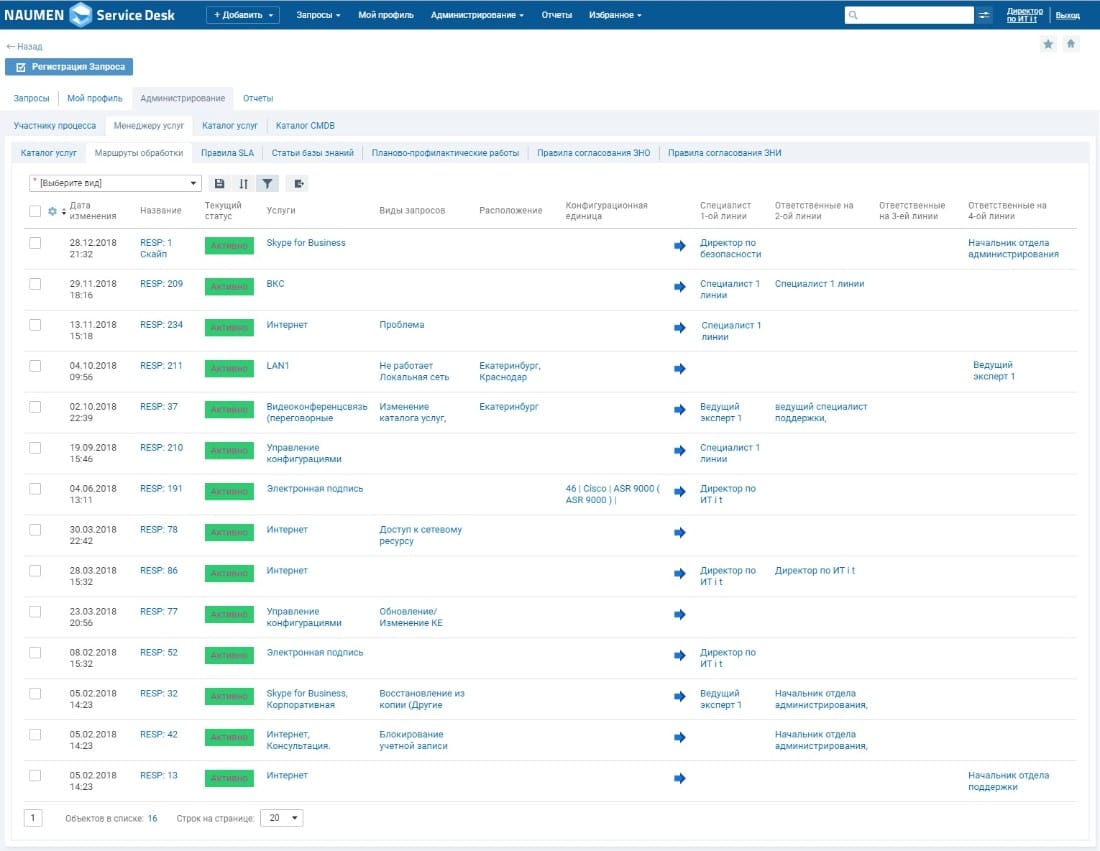This screenshot has width=1100, height=851.
Task: Open the sort settings icon
Action: 244,184
